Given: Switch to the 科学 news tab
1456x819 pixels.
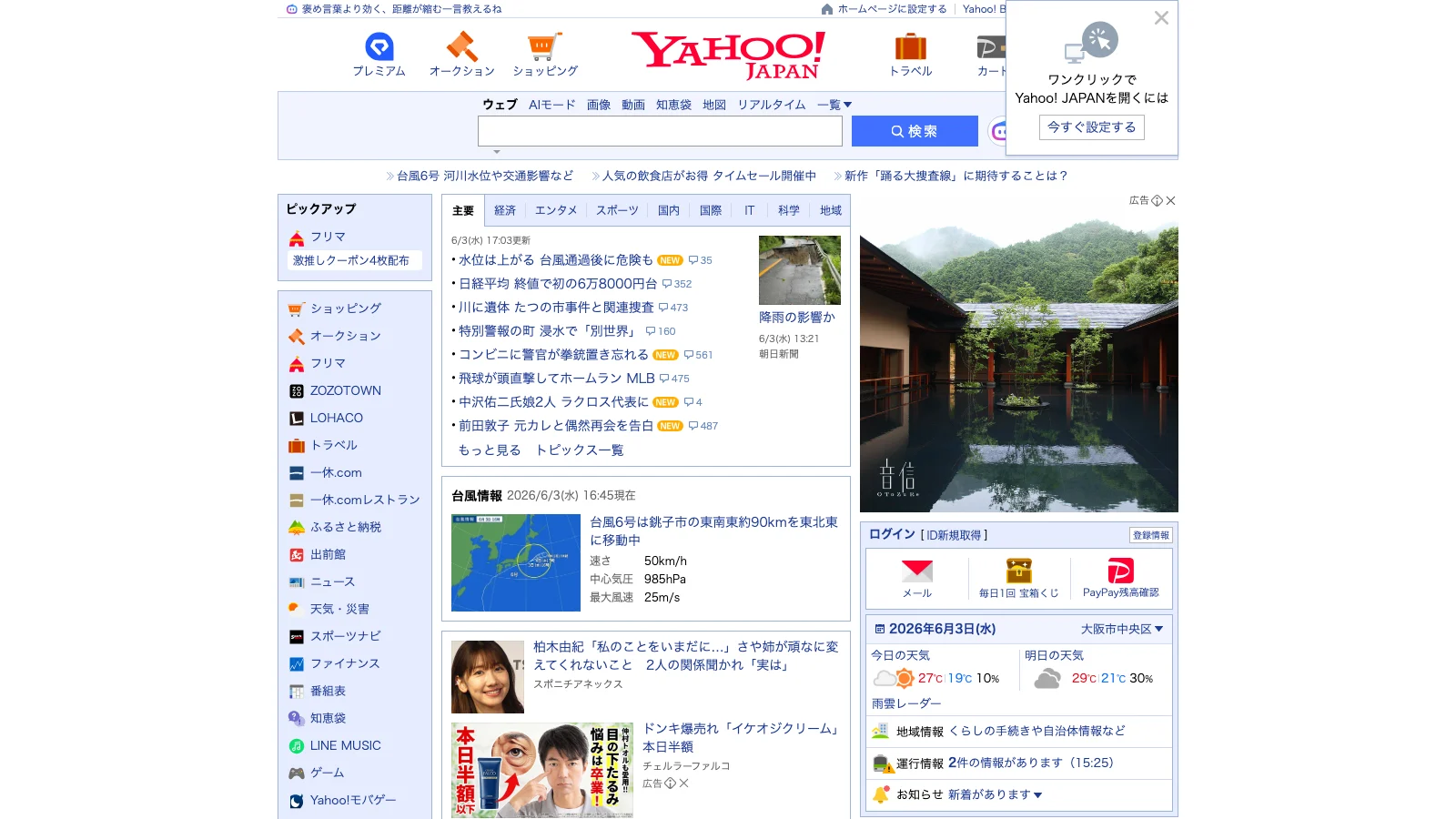Looking at the screenshot, I should pyautogui.click(x=789, y=210).
